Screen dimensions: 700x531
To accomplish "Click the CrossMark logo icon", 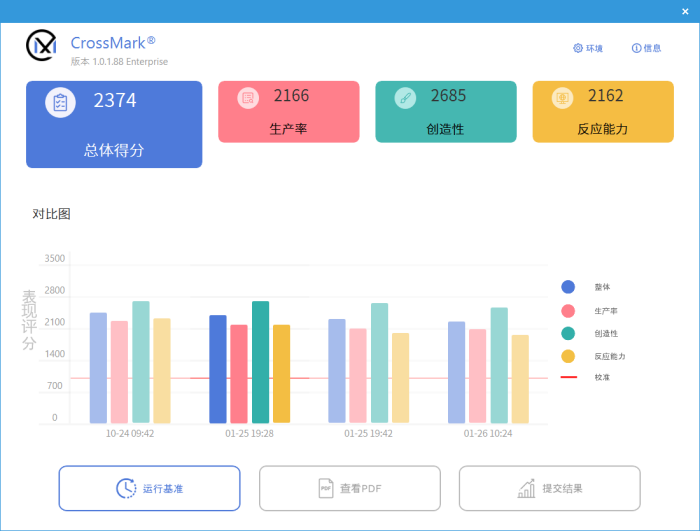I will pyautogui.click(x=41, y=46).
